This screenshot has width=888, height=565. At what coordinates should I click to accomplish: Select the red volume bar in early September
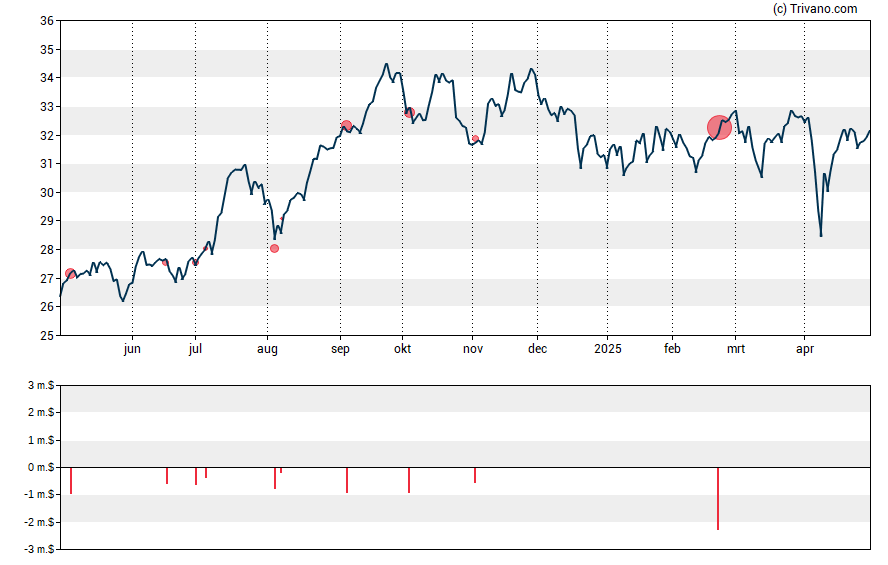347,480
